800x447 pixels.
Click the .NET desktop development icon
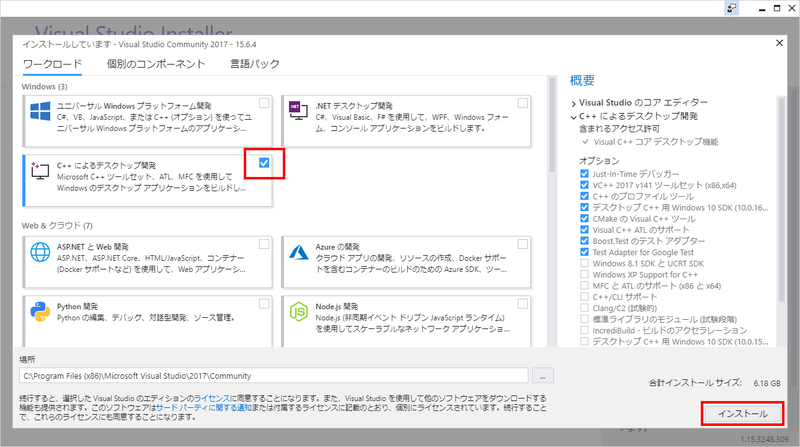click(x=298, y=110)
